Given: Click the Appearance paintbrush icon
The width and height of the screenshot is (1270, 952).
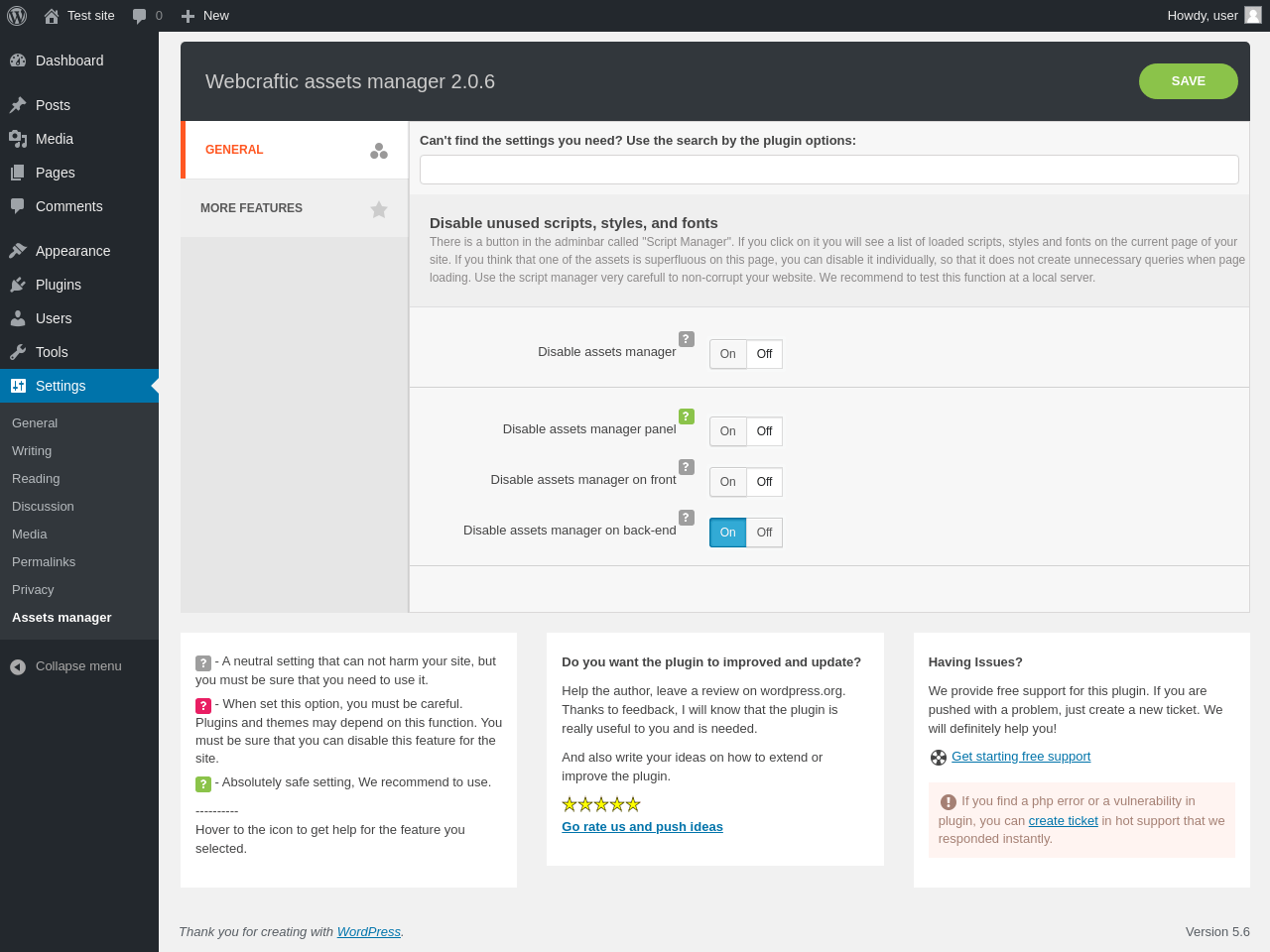Looking at the screenshot, I should 18,251.
